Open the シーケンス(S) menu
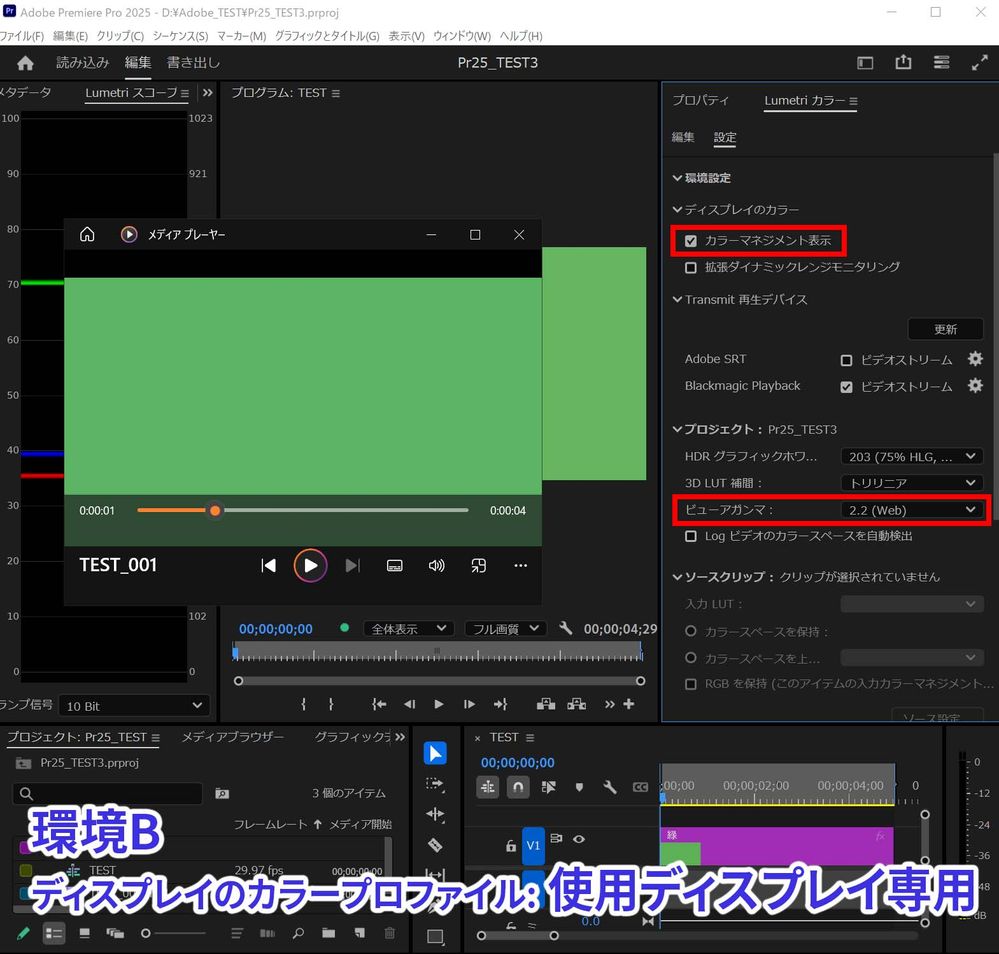The width and height of the screenshot is (999, 954). (180, 36)
